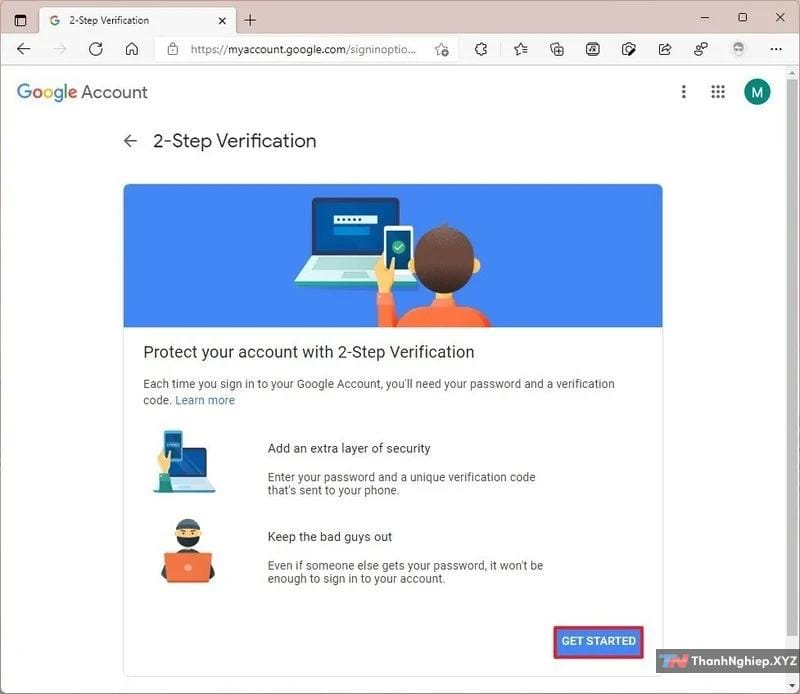The height and width of the screenshot is (694, 800).
Task: Click the lock site-info icon
Action: click(173, 49)
